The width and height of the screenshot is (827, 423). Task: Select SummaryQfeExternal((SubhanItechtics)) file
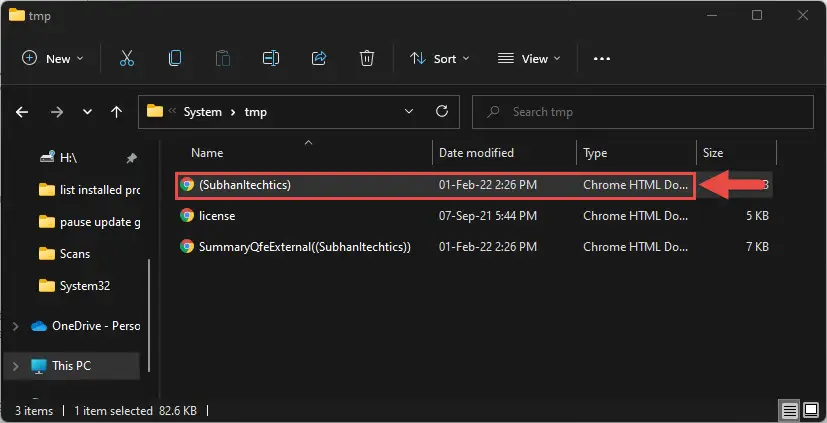click(305, 246)
